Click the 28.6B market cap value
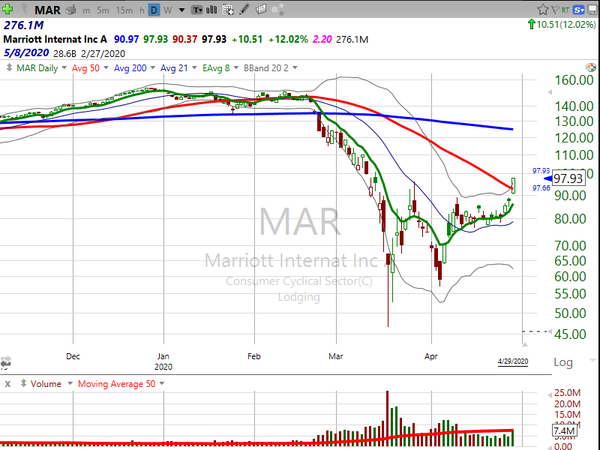This screenshot has height=450, width=600. click(x=65, y=54)
